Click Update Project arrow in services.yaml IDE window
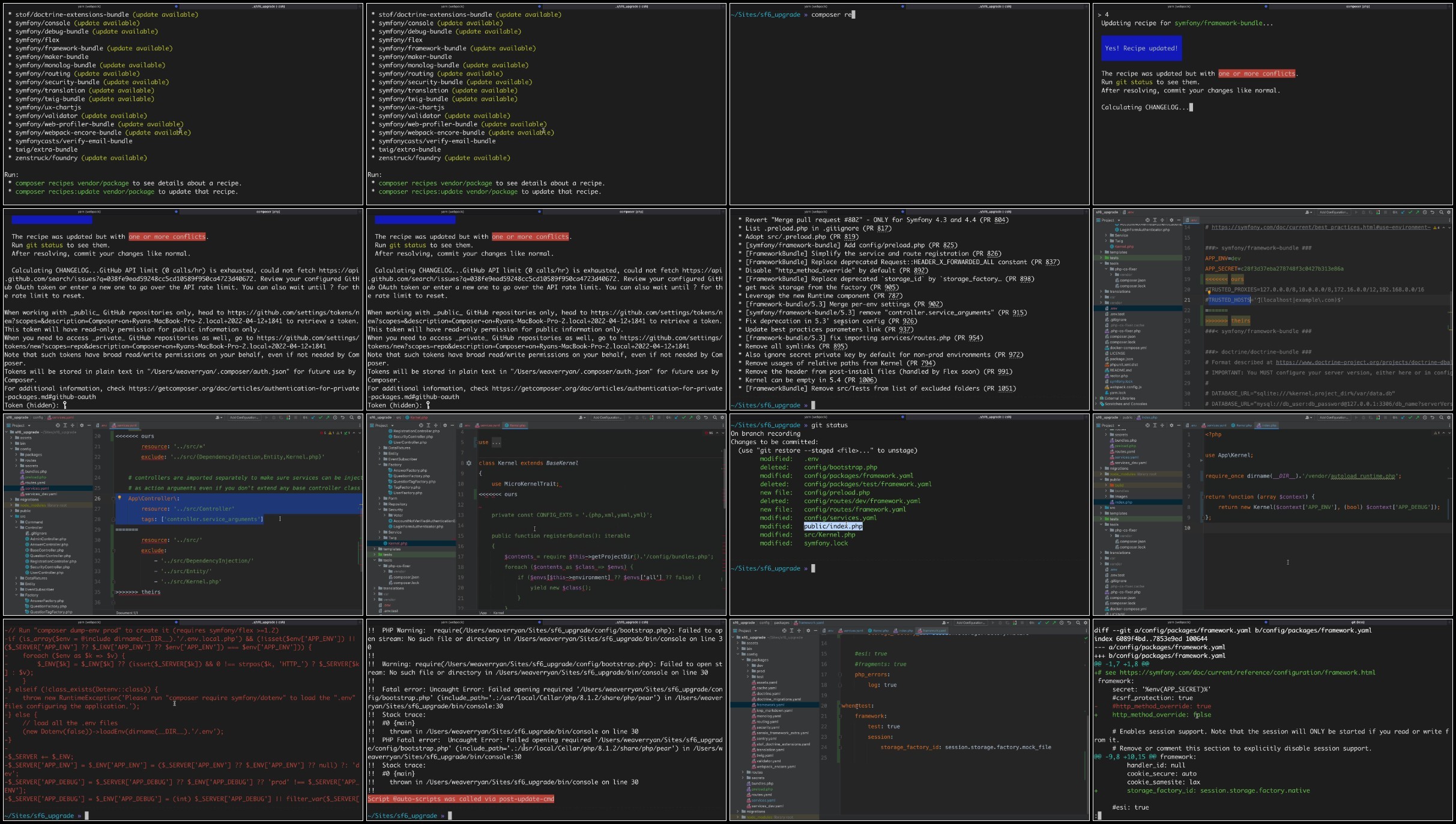Viewport: 1456px width, 824px height. click(x=313, y=417)
